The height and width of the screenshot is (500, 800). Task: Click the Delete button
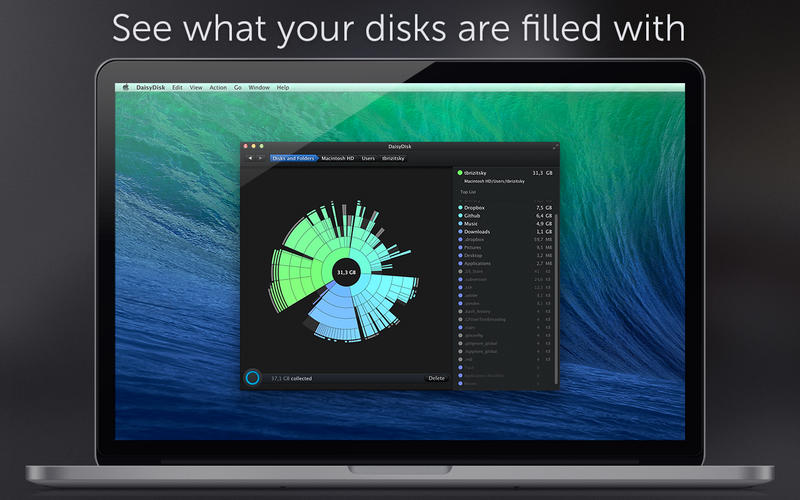(436, 378)
